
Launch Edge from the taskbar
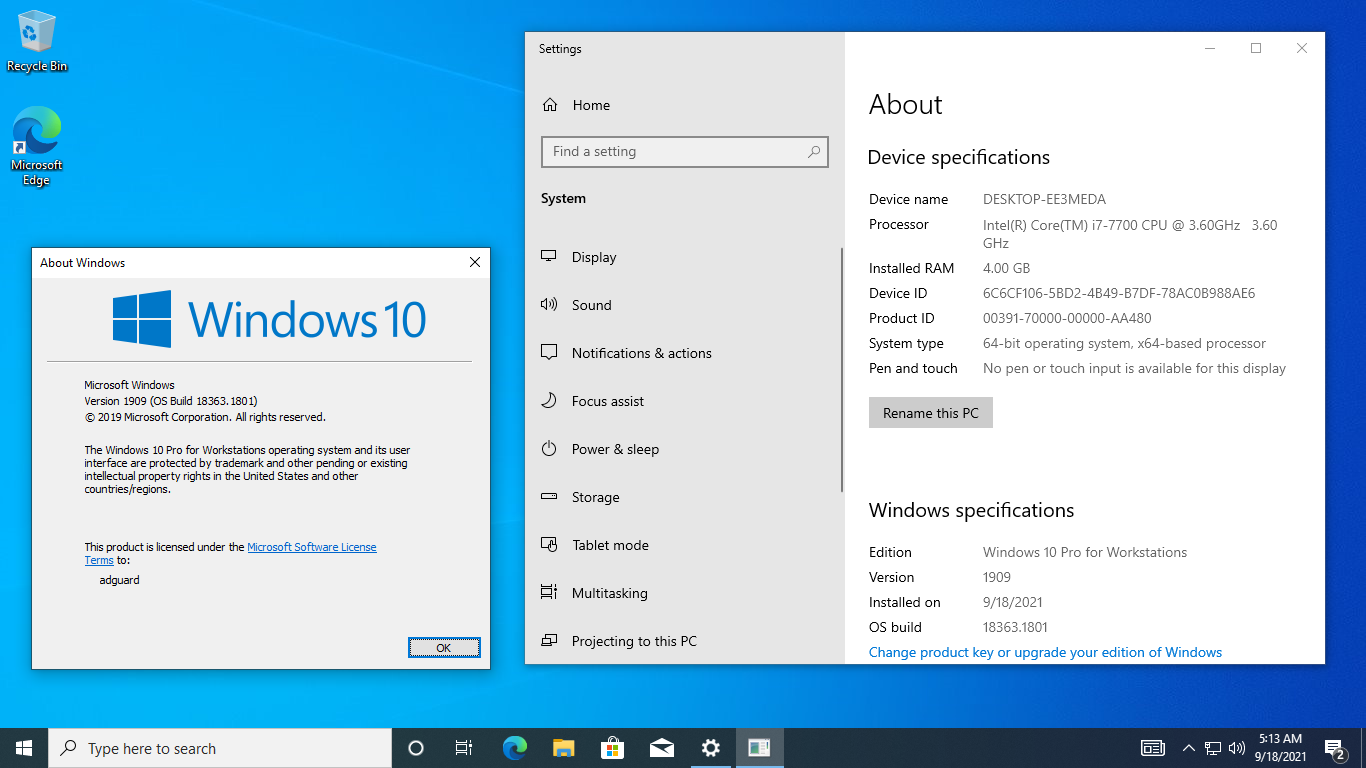click(x=515, y=748)
